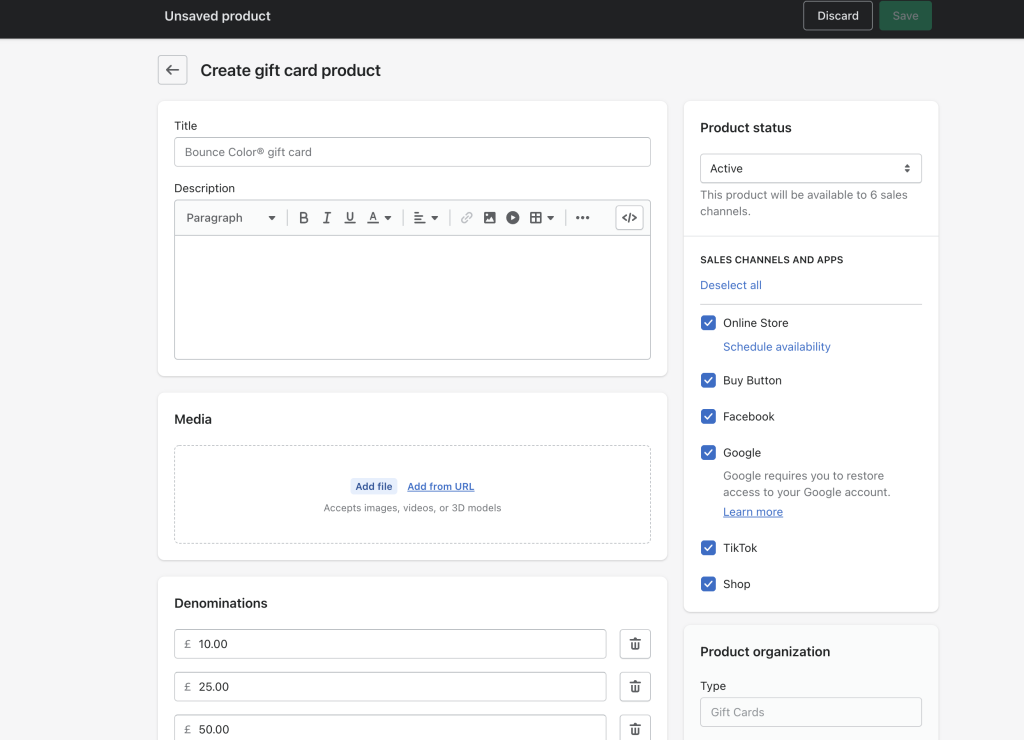The width and height of the screenshot is (1024, 740).
Task: Click 'SALES CHANNELS AND APPS' label
Action: pos(771,260)
